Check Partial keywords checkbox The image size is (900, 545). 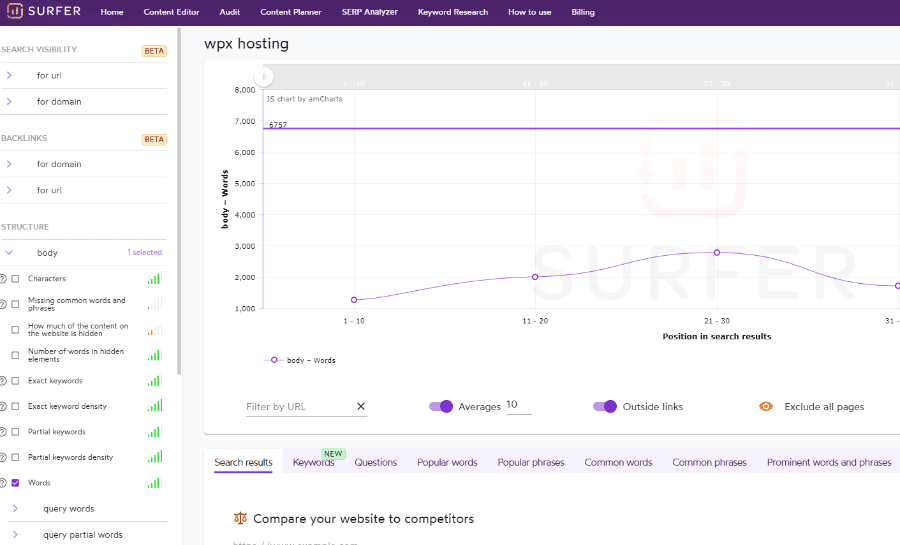(x=15, y=432)
